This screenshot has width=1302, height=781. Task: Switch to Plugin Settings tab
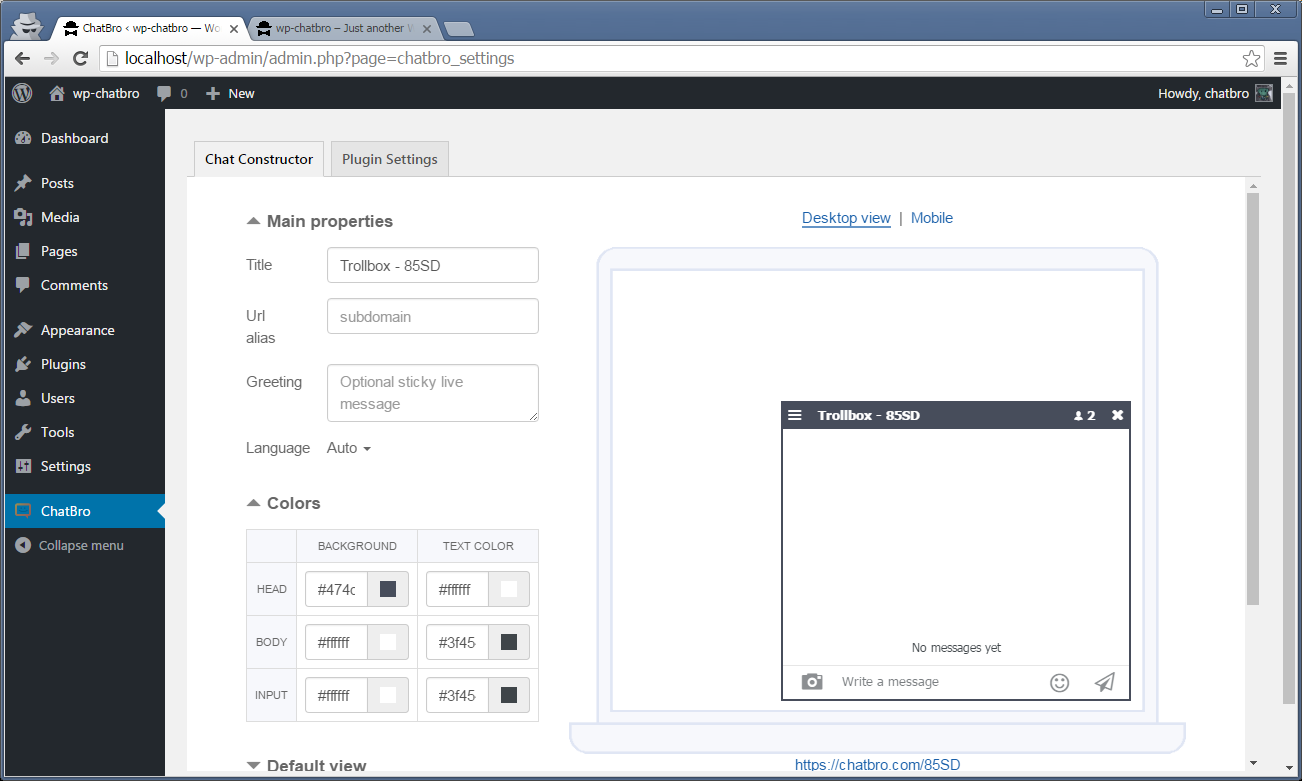(390, 159)
